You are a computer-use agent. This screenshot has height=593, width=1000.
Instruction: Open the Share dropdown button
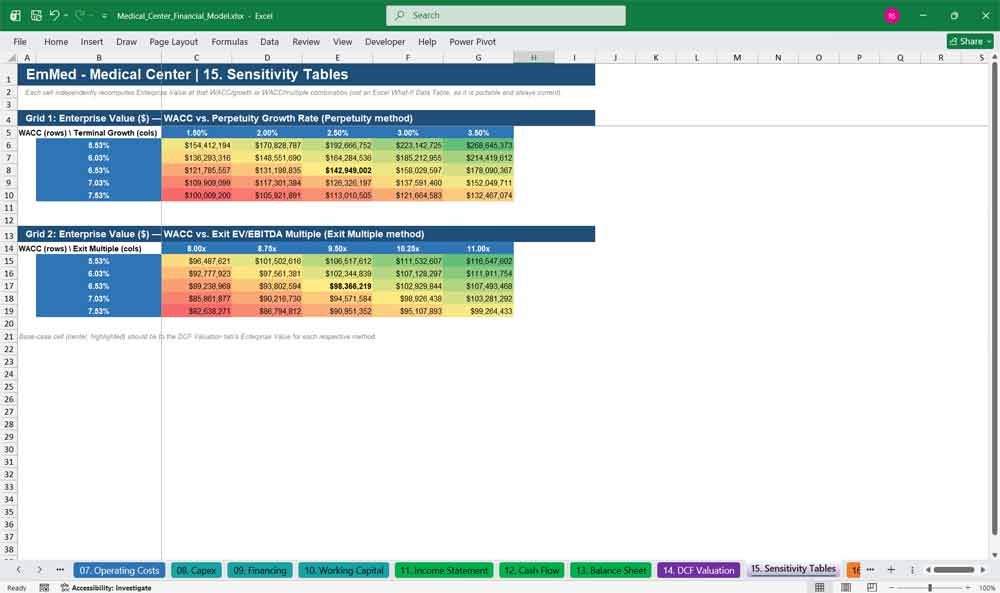pyautogui.click(x=970, y=41)
